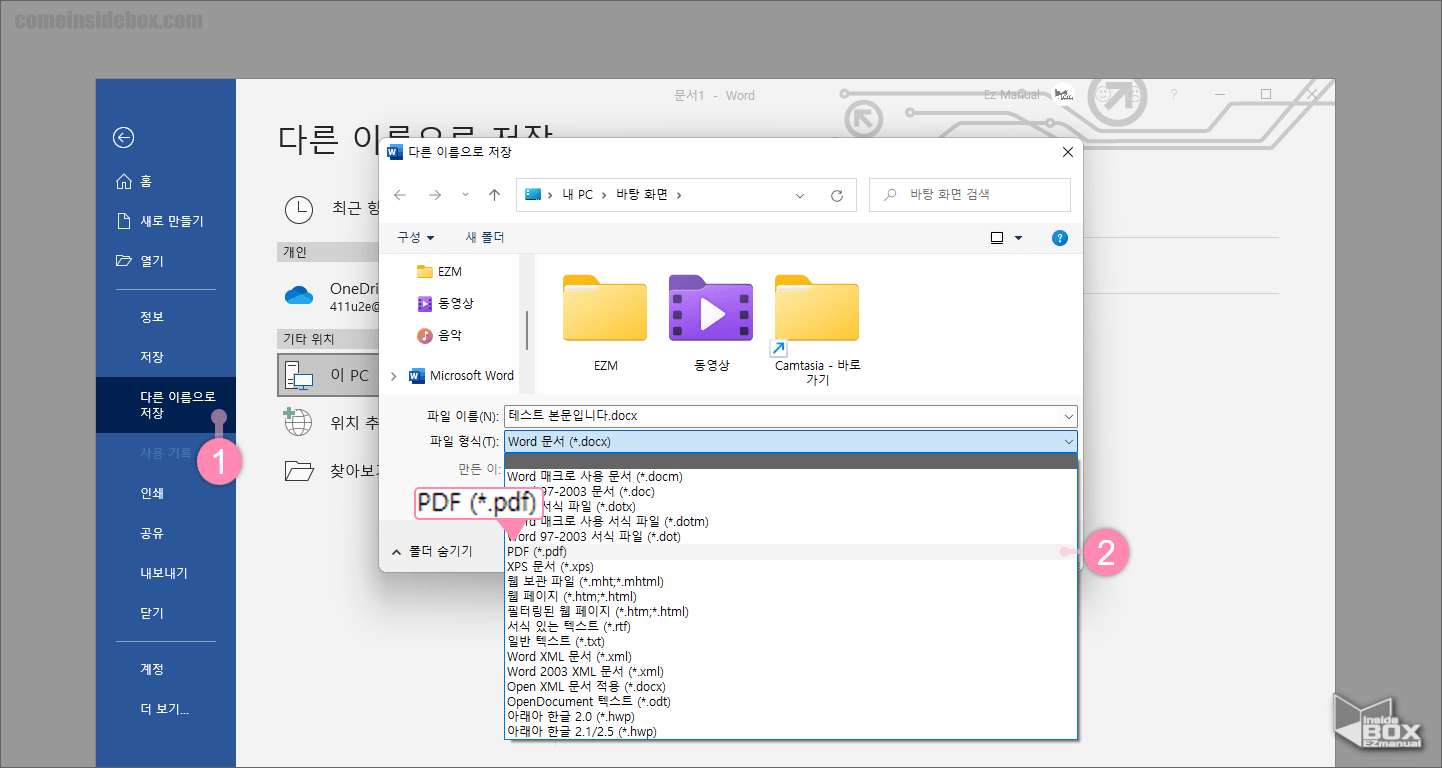This screenshot has height=768, width=1442.
Task: Select 내보내기 in the sidebar
Action: [165, 573]
